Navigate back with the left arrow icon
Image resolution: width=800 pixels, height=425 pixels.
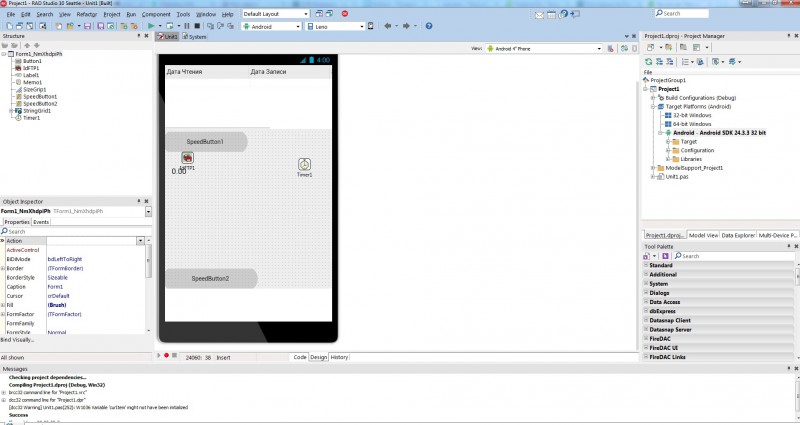pyautogui.click(x=388, y=26)
